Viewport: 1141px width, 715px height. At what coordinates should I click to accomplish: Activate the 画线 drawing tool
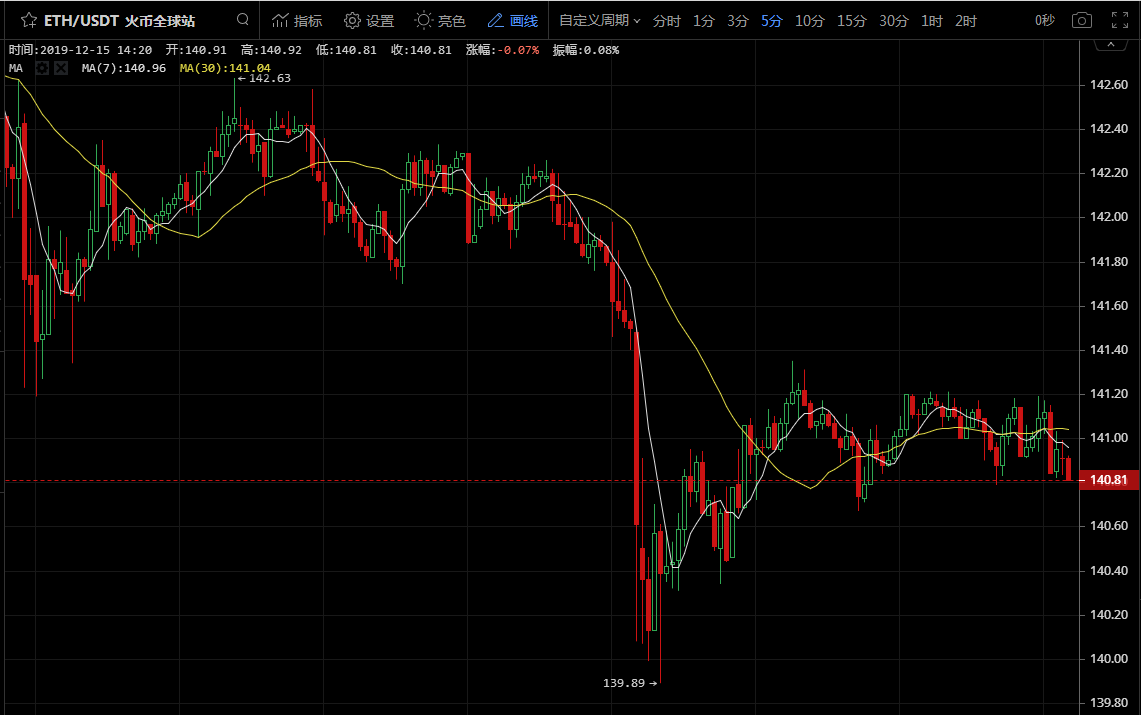pyautogui.click(x=512, y=20)
